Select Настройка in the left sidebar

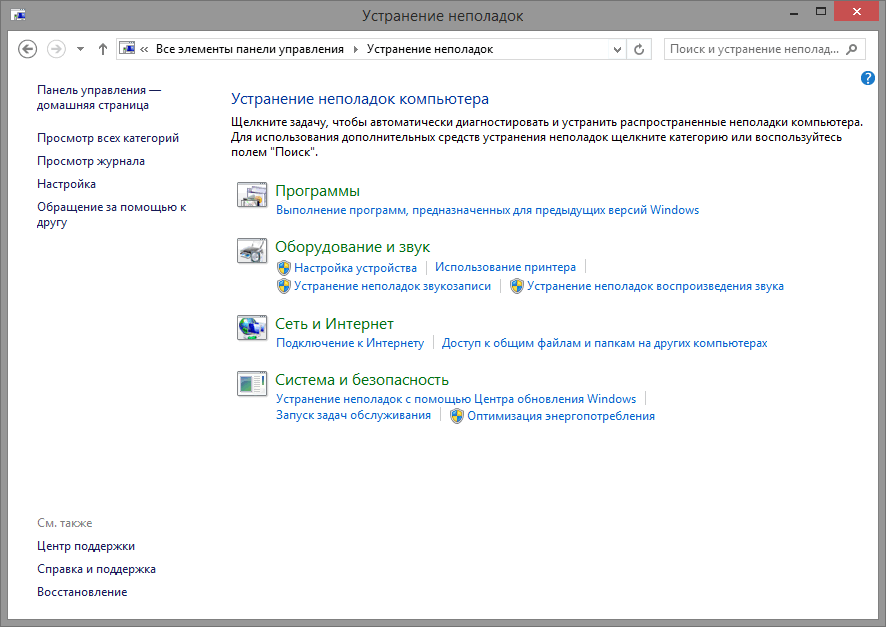tap(67, 184)
